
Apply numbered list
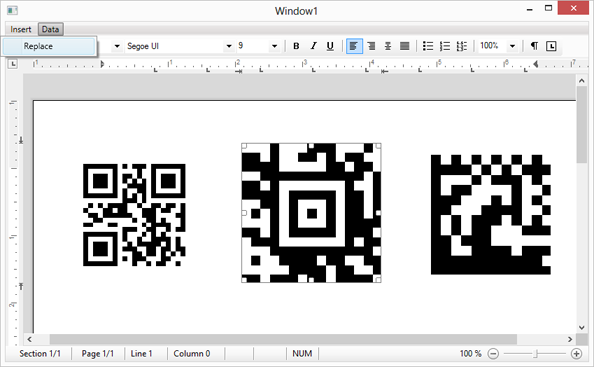pos(445,46)
